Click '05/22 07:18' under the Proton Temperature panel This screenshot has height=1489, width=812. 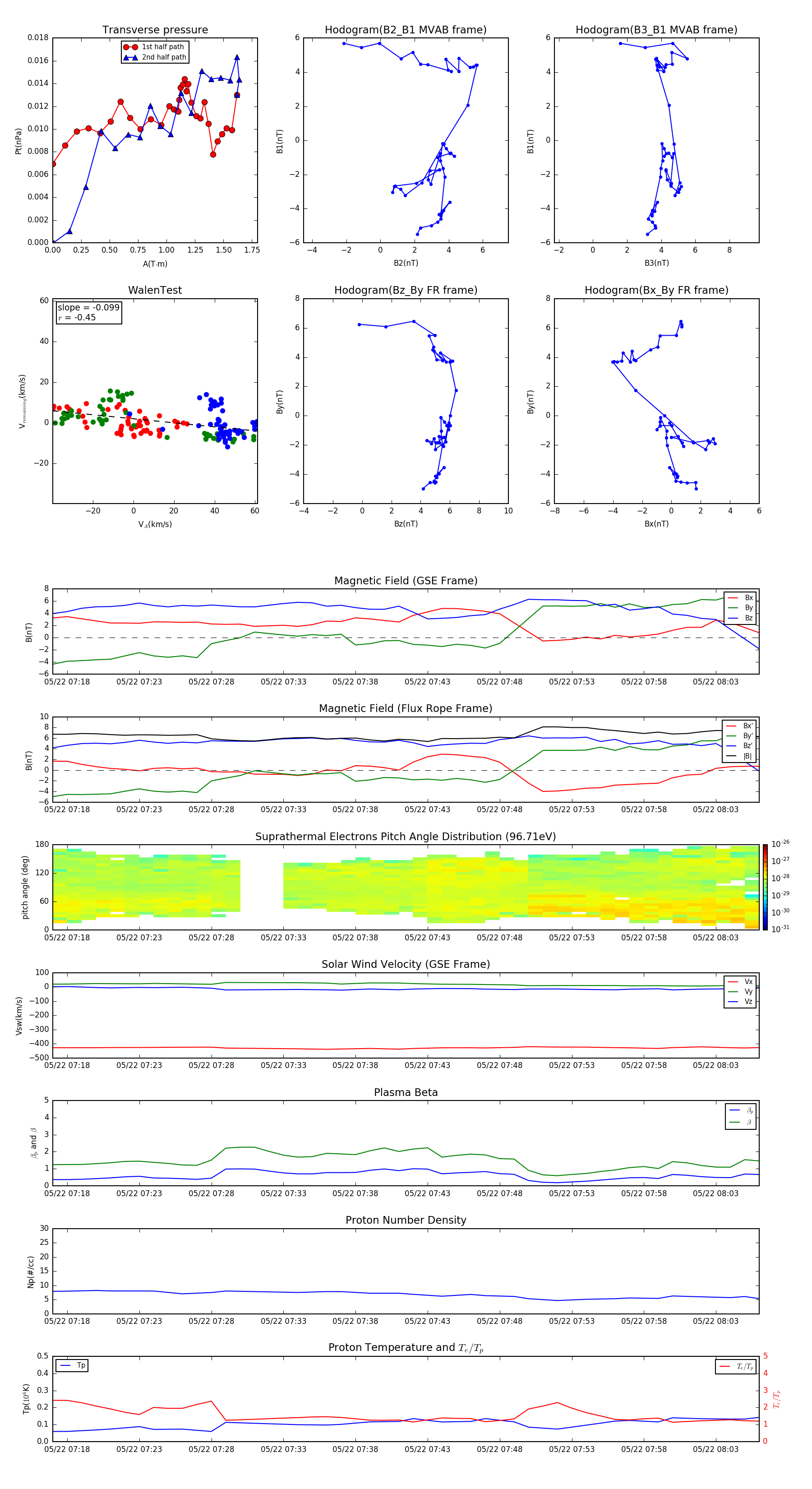tap(67, 1449)
